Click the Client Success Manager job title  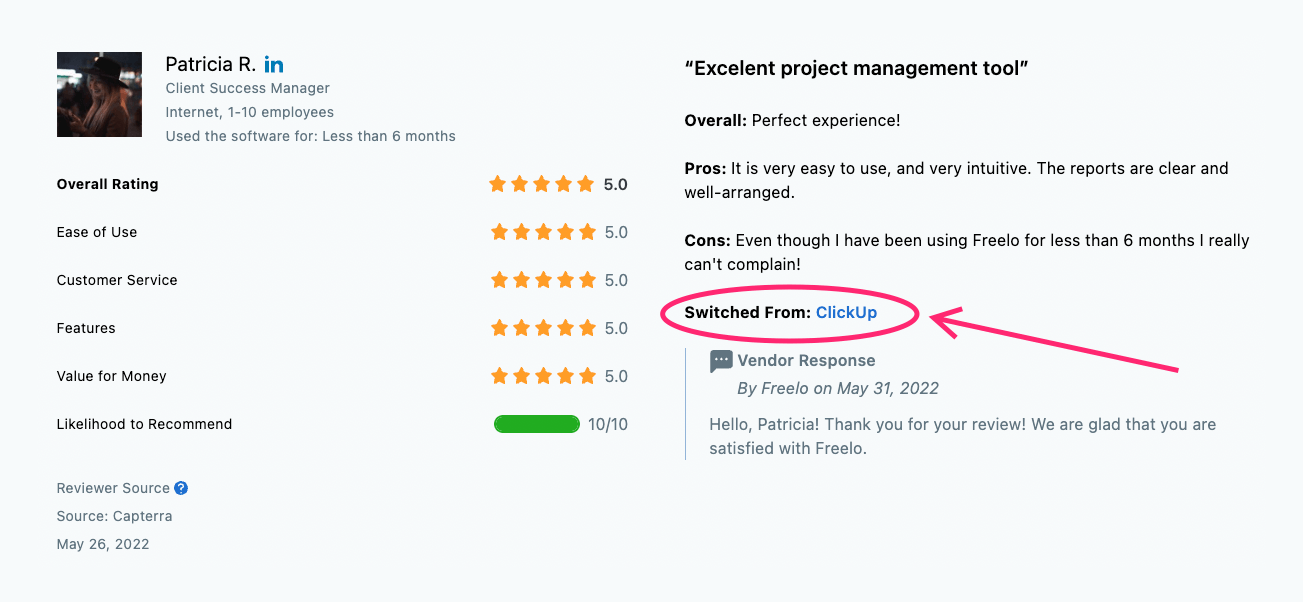(x=248, y=88)
